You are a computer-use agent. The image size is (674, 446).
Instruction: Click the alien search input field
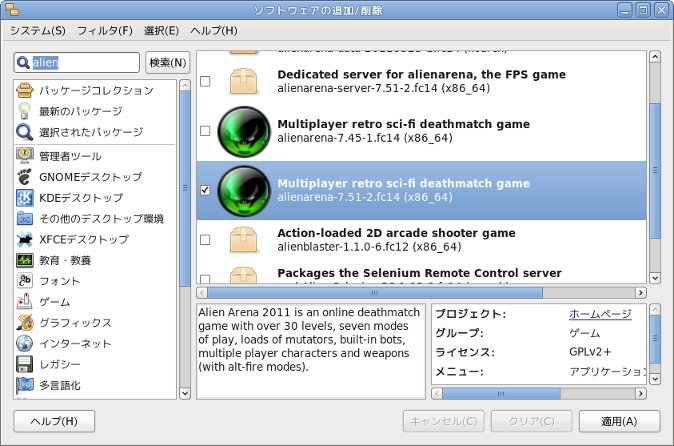click(77, 63)
